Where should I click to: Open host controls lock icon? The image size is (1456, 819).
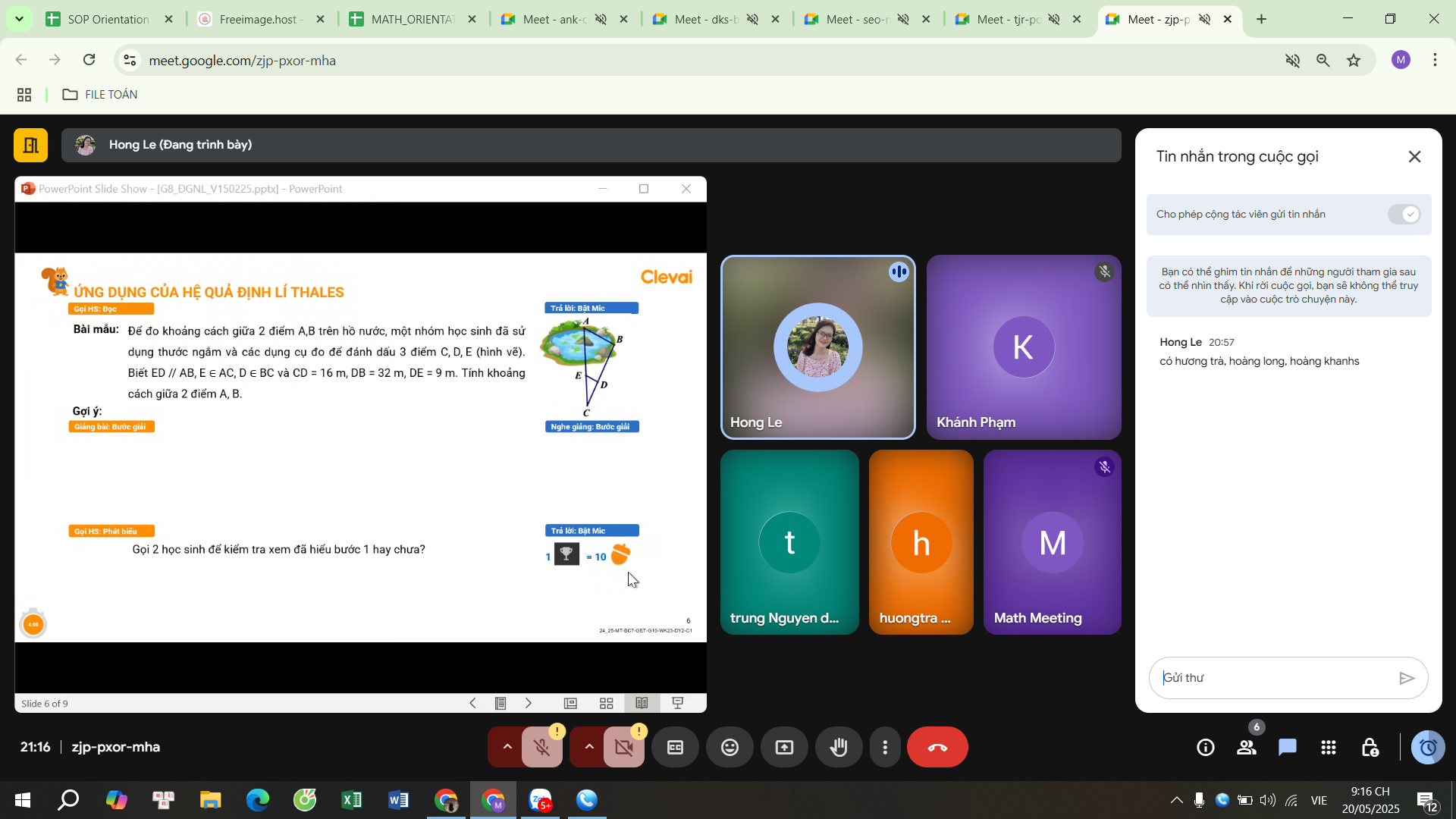(1370, 748)
